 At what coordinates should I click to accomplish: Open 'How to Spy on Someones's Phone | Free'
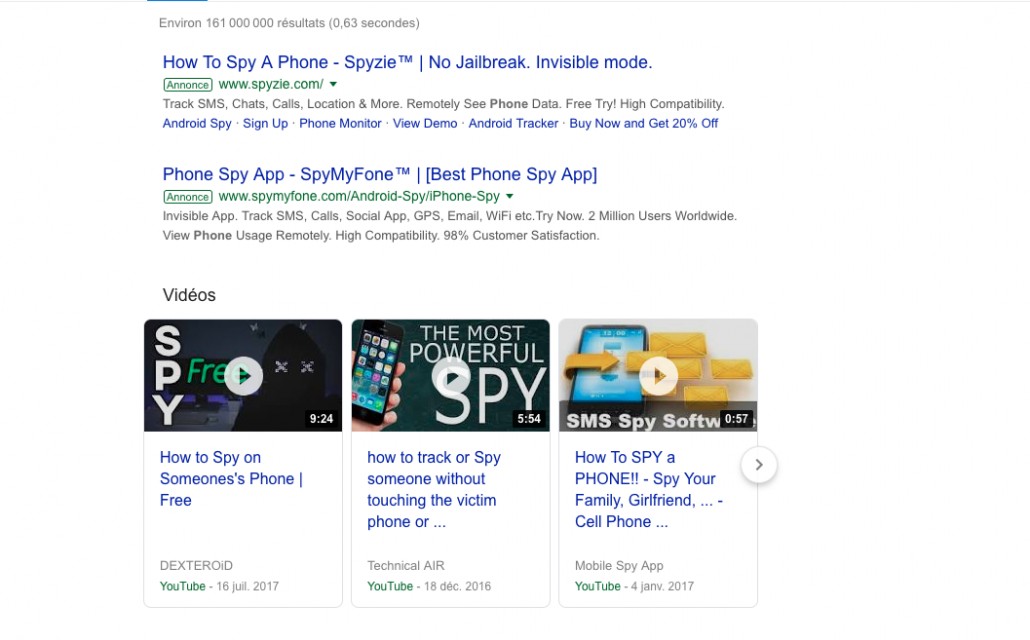coord(231,478)
